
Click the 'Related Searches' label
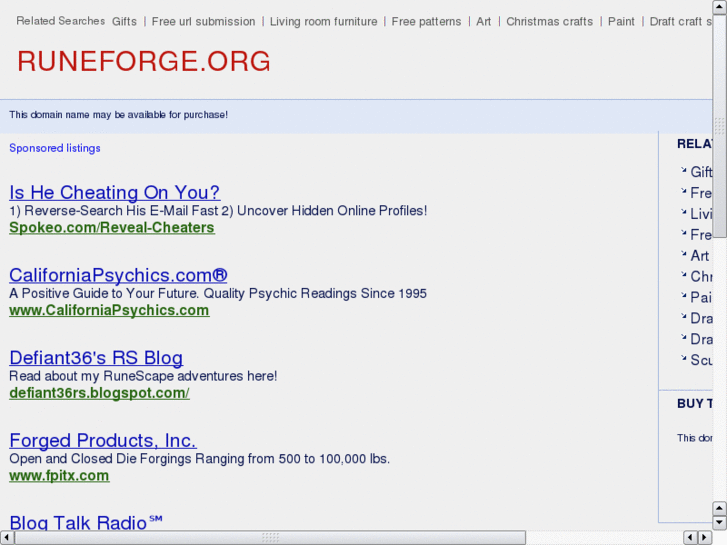coord(61,21)
